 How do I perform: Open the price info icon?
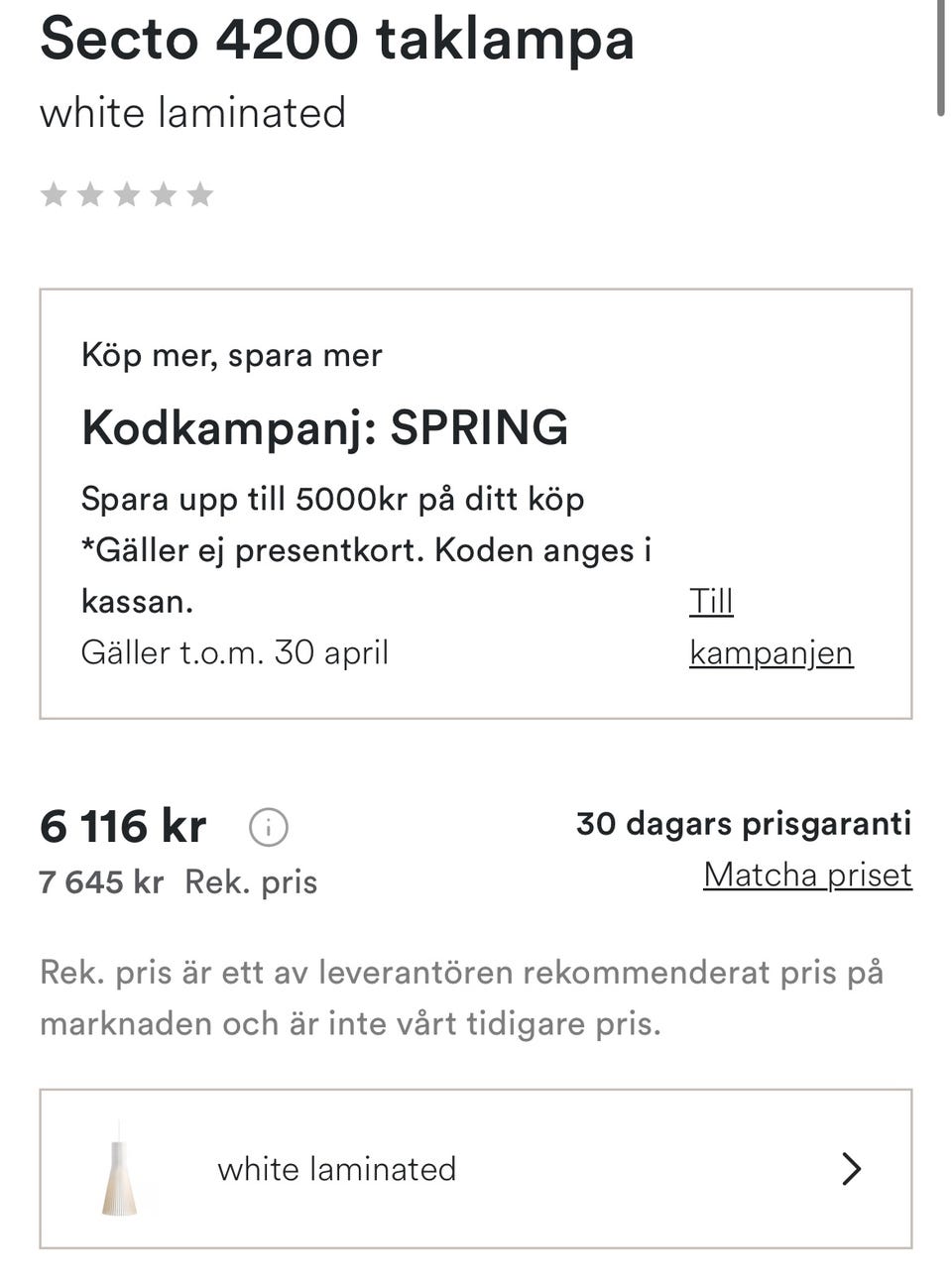click(x=269, y=827)
